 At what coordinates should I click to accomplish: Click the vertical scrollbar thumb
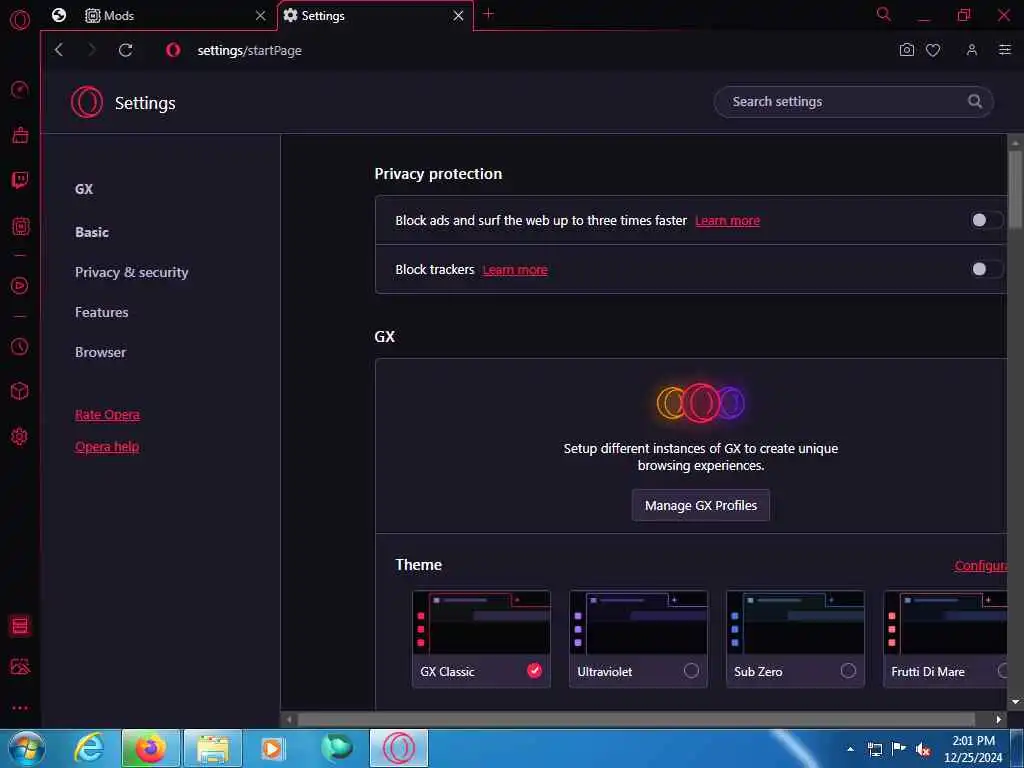tap(1015, 189)
